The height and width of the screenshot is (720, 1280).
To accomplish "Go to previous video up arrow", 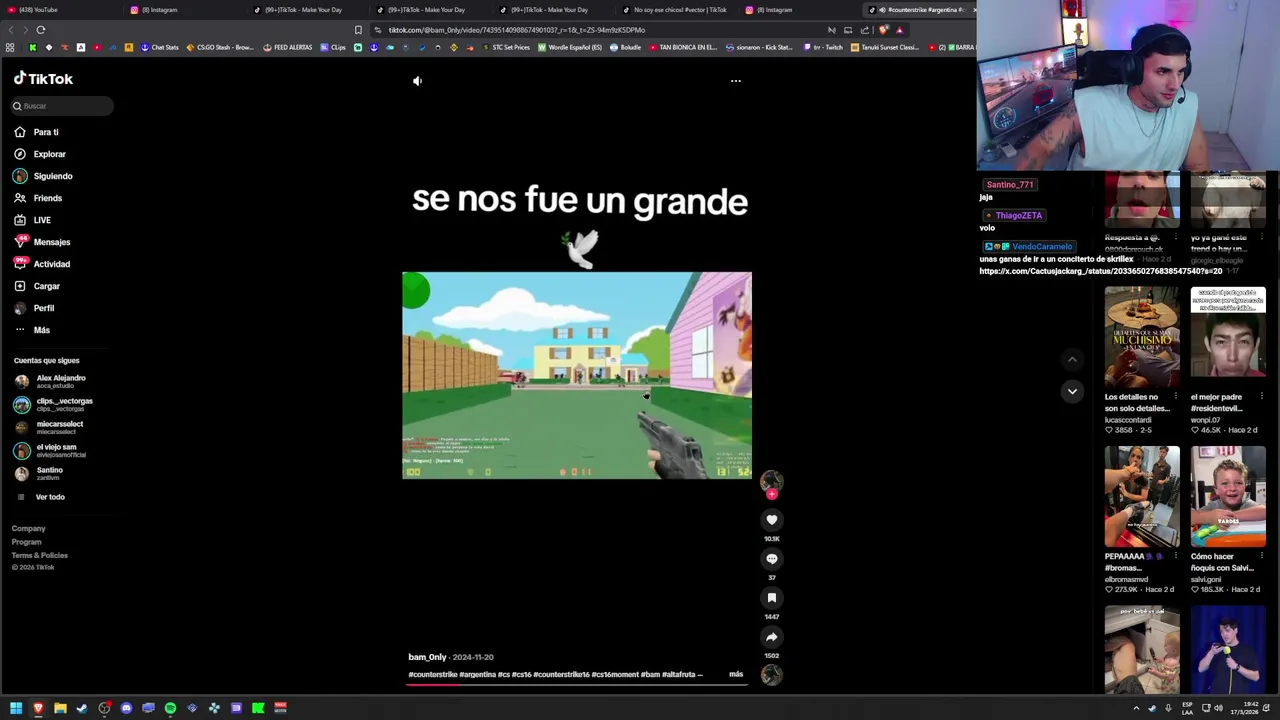I will click(x=1072, y=360).
